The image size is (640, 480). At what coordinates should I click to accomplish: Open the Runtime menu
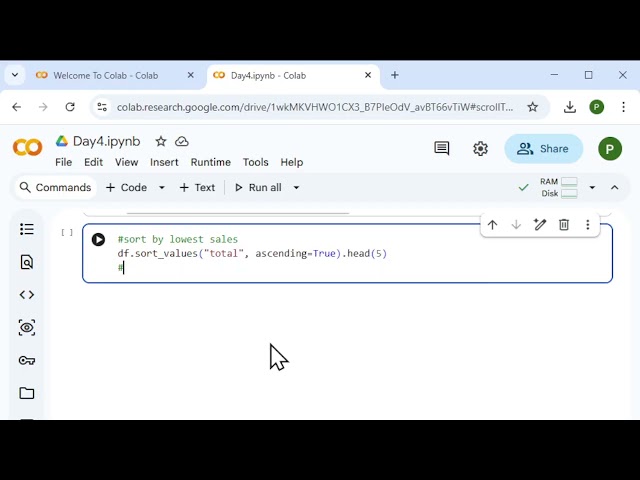pos(211,162)
